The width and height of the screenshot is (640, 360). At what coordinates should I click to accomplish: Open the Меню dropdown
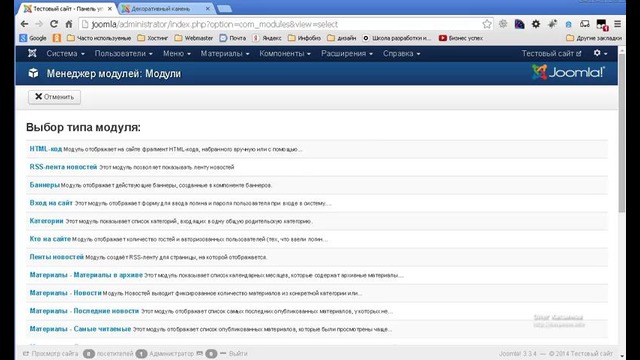(x=176, y=53)
